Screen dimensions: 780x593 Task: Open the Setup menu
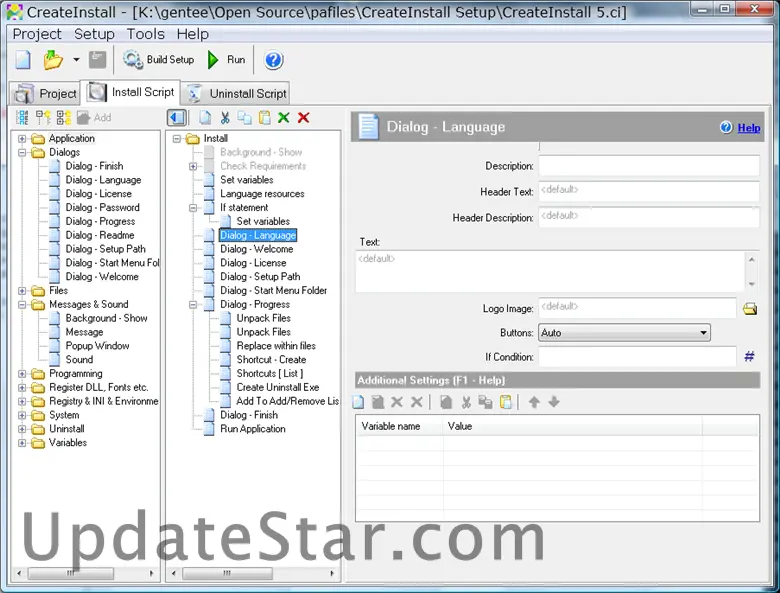pos(94,34)
